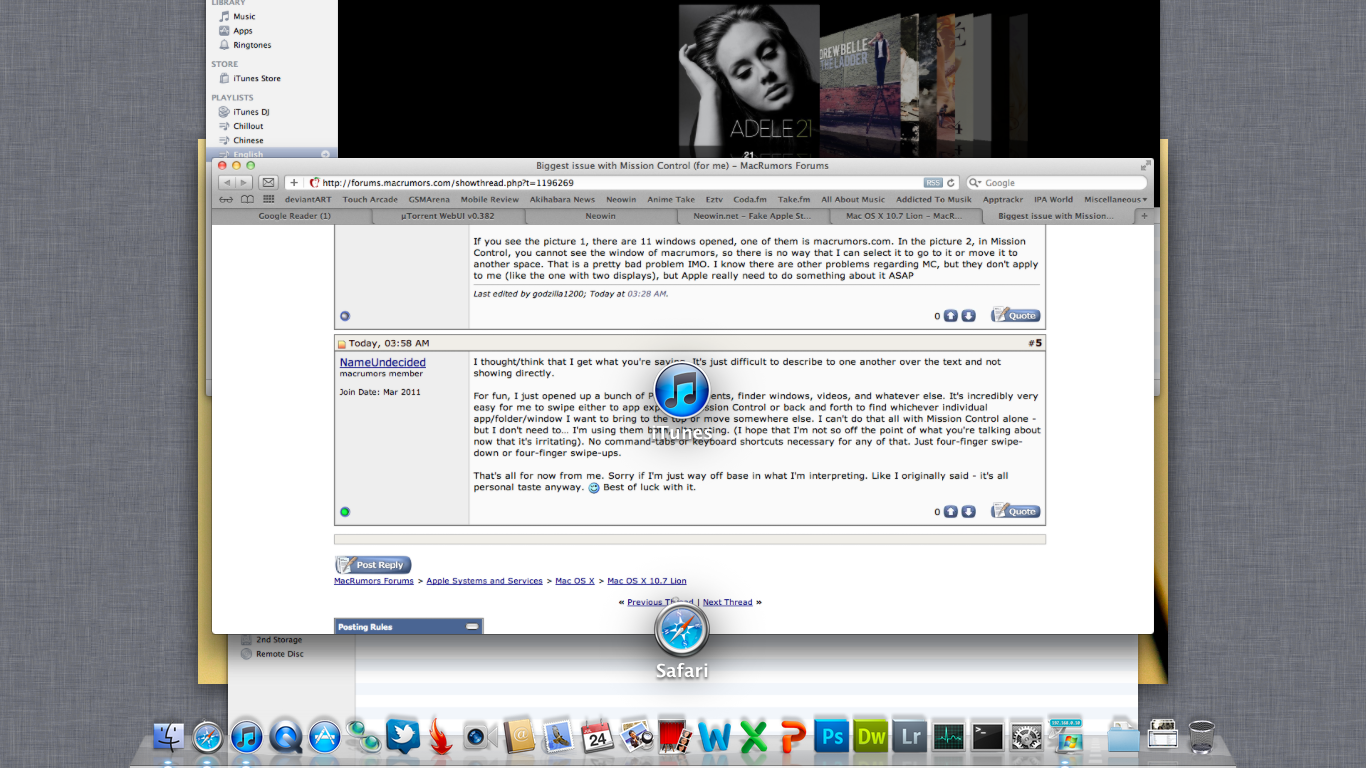Image resolution: width=1366 pixels, height=768 pixels.
Task: Switch to Mac OS X 10.7 Lion tab
Action: 905,215
